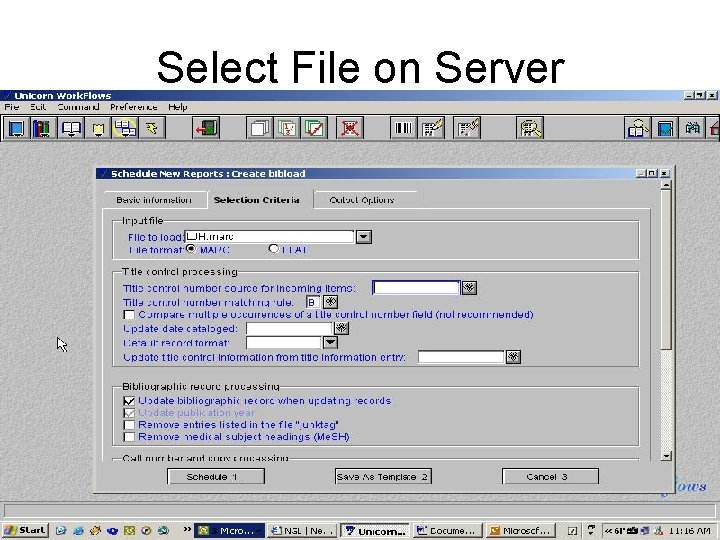This screenshot has height=540, width=720.
Task: Switch to the Selection Criteria tab
Action: pyautogui.click(x=256, y=200)
